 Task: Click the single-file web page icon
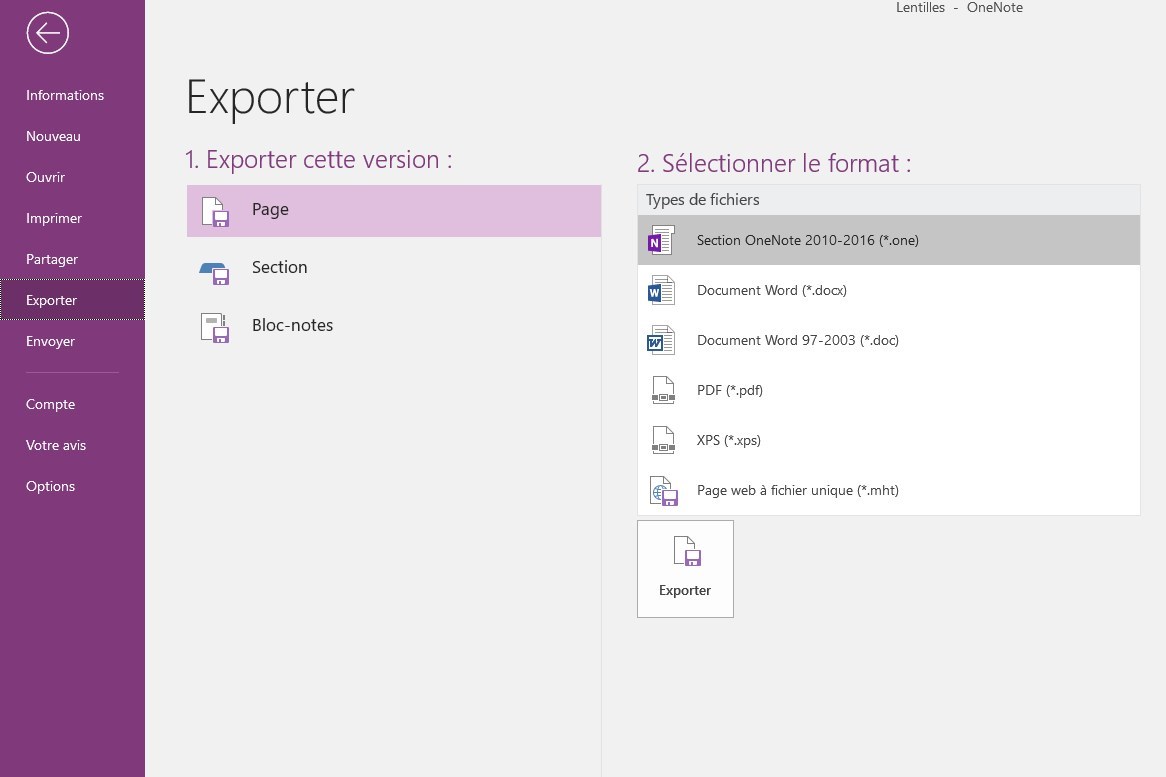point(663,491)
